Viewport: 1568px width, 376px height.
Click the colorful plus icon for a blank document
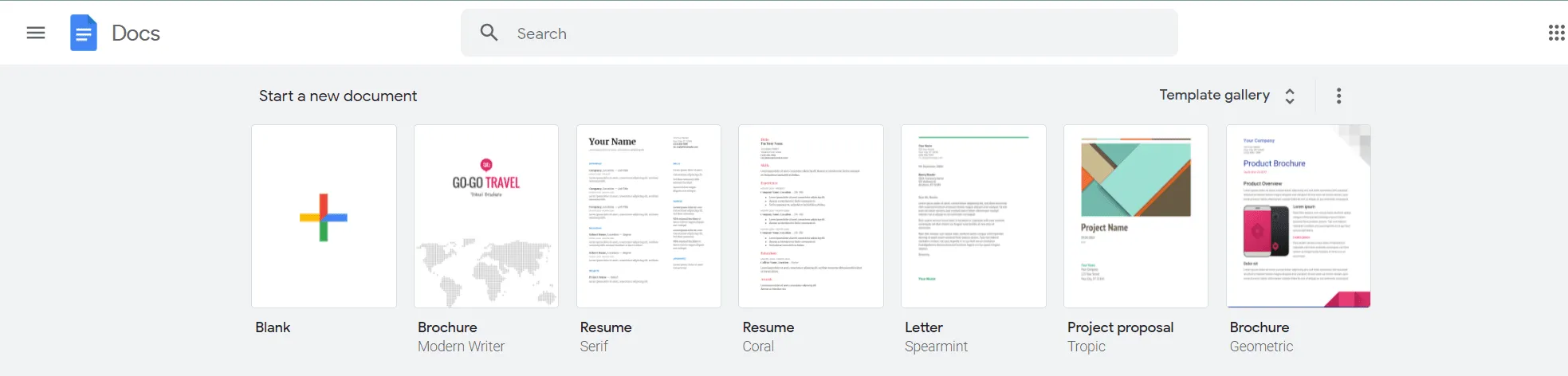tap(324, 217)
